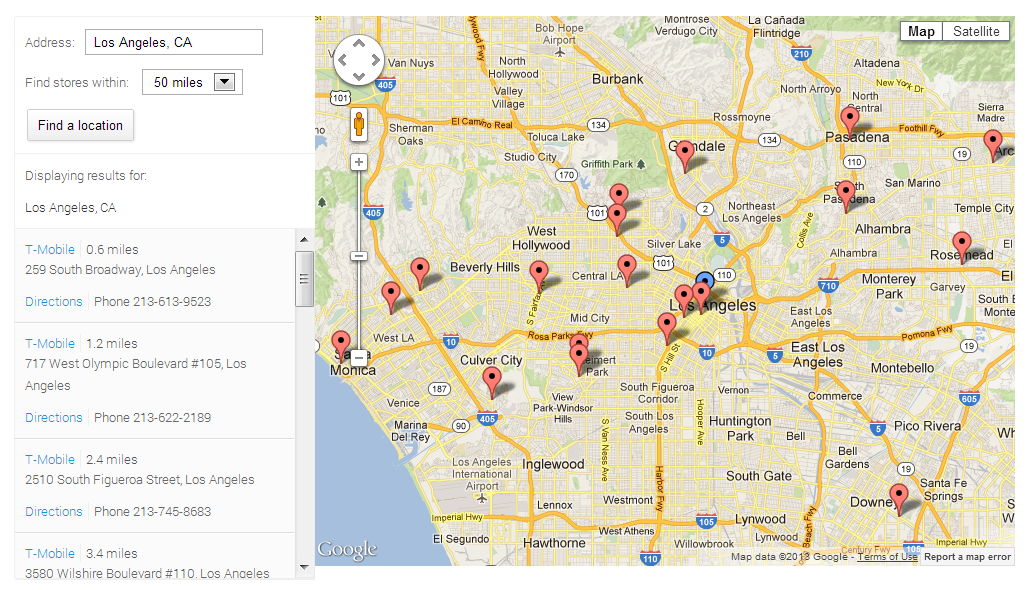Click the pan left arrow control
Viewport: 1035px width, 590px height.
click(x=341, y=60)
